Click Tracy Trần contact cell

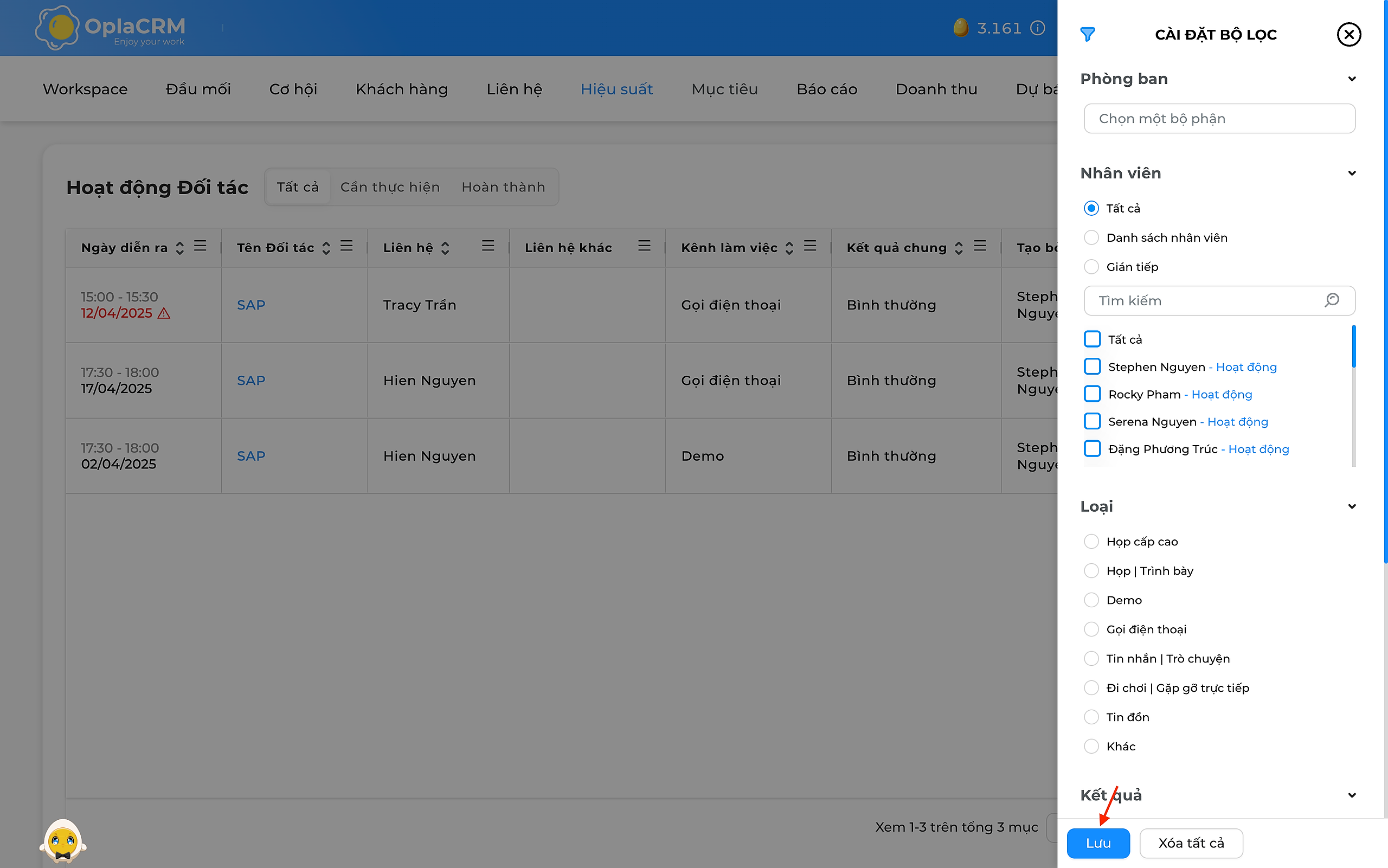tap(438, 305)
